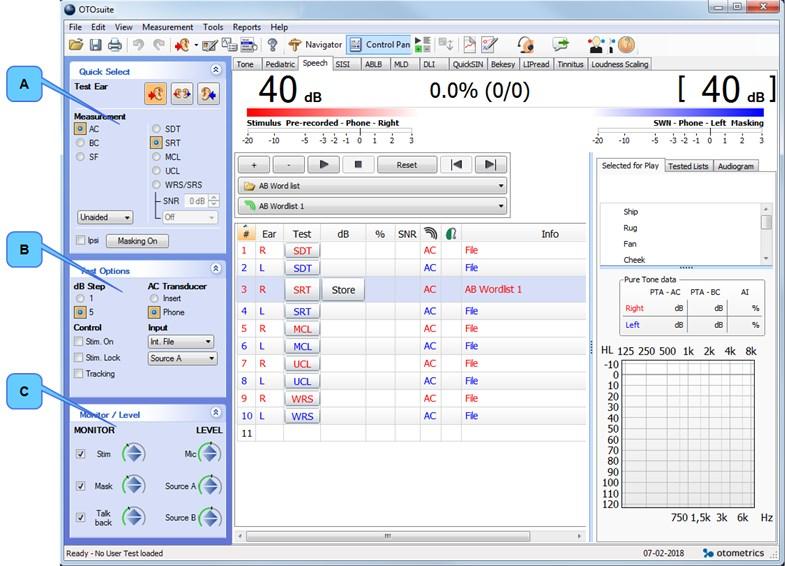
Task: Select the binaural both-ears Test Ear button
Action: click(182, 94)
